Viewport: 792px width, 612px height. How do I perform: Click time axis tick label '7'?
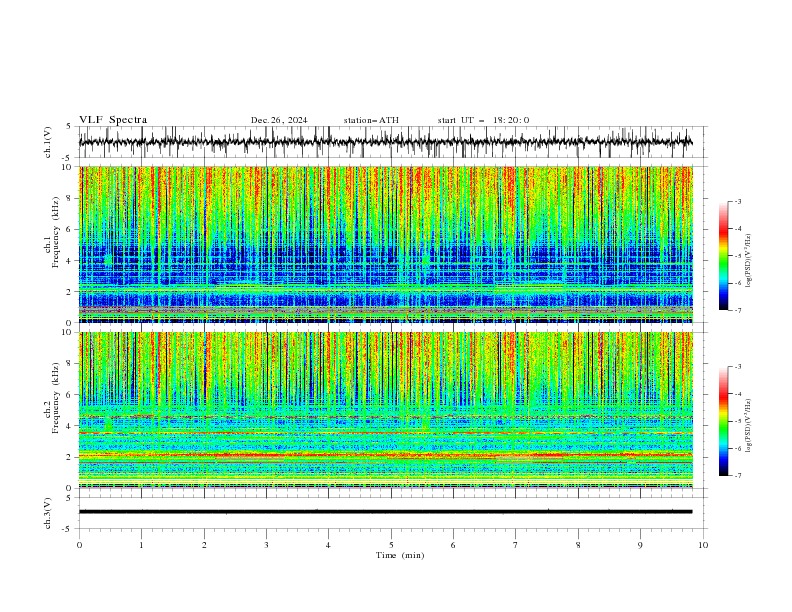(x=516, y=545)
